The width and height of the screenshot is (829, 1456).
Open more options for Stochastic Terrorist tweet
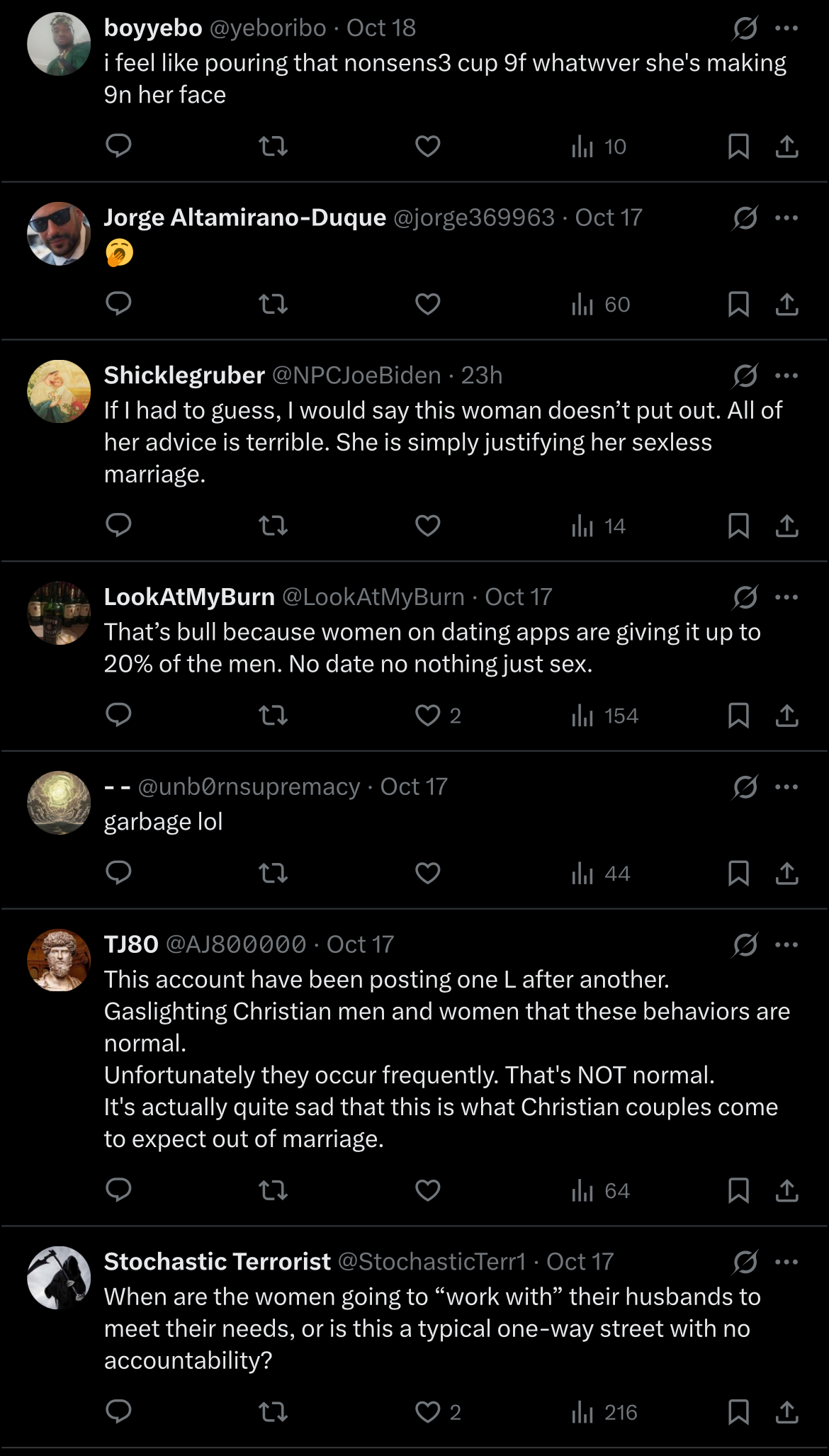click(x=786, y=1262)
